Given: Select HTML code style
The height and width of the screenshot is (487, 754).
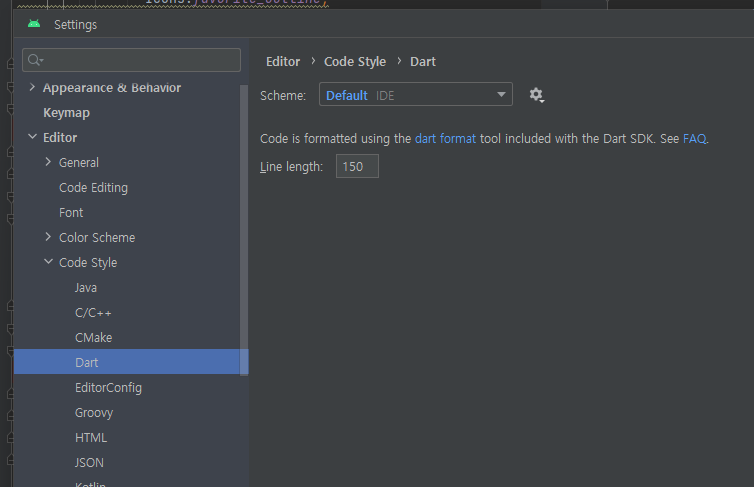Looking at the screenshot, I should [91, 437].
